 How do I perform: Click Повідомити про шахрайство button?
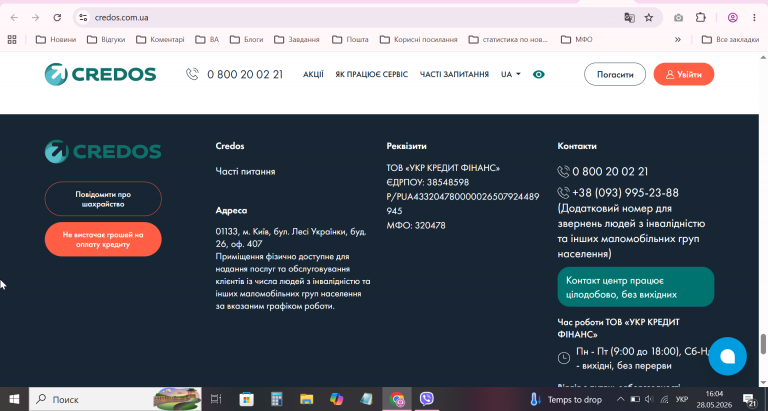[103, 199]
